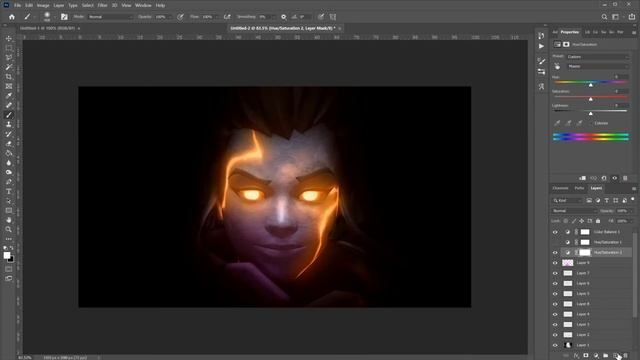
Task: Open the File menu
Action: (18, 5)
